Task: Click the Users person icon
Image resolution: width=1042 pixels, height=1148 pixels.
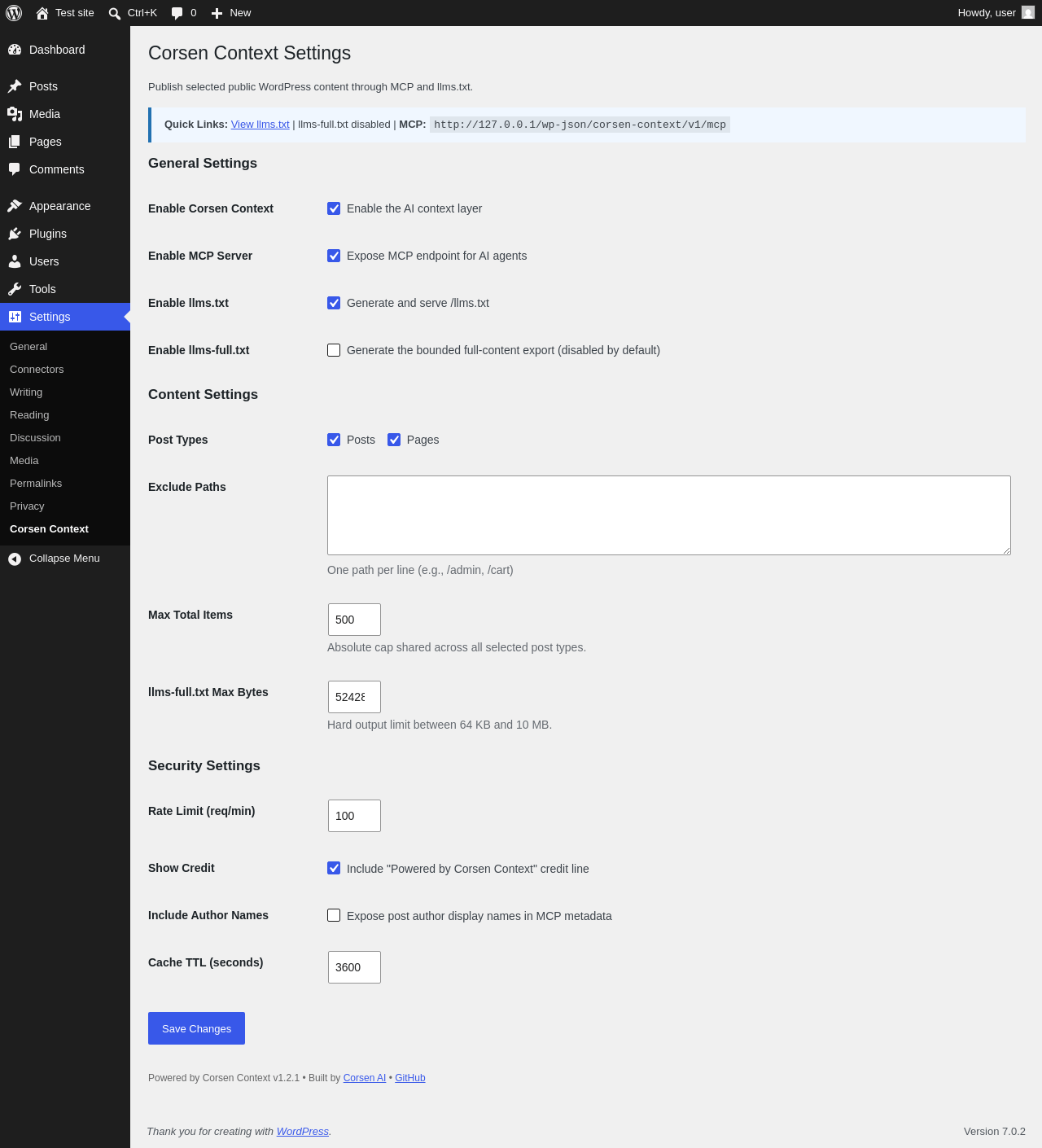Action: [x=15, y=261]
